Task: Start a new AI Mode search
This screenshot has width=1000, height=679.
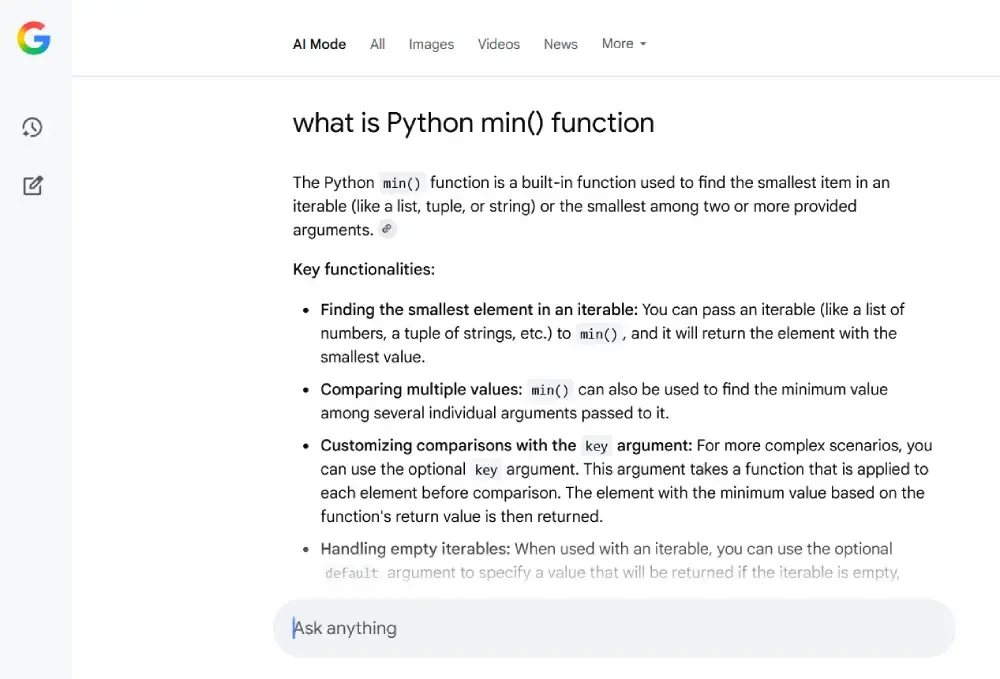Action: click(x=33, y=186)
